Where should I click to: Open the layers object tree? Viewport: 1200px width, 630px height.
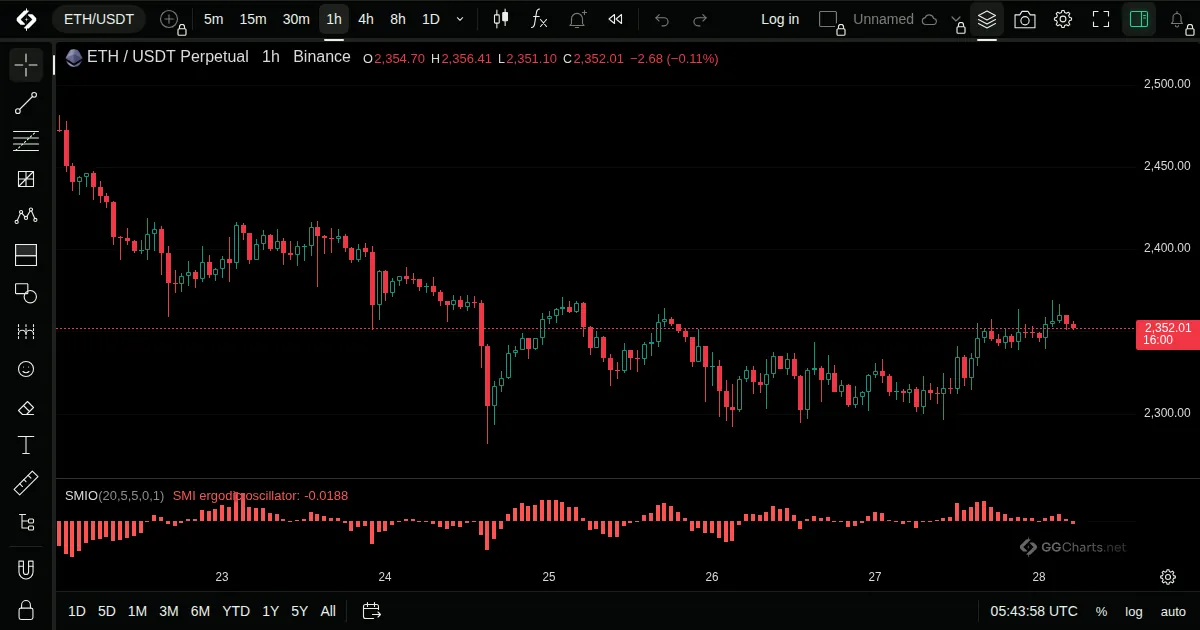(x=987, y=19)
